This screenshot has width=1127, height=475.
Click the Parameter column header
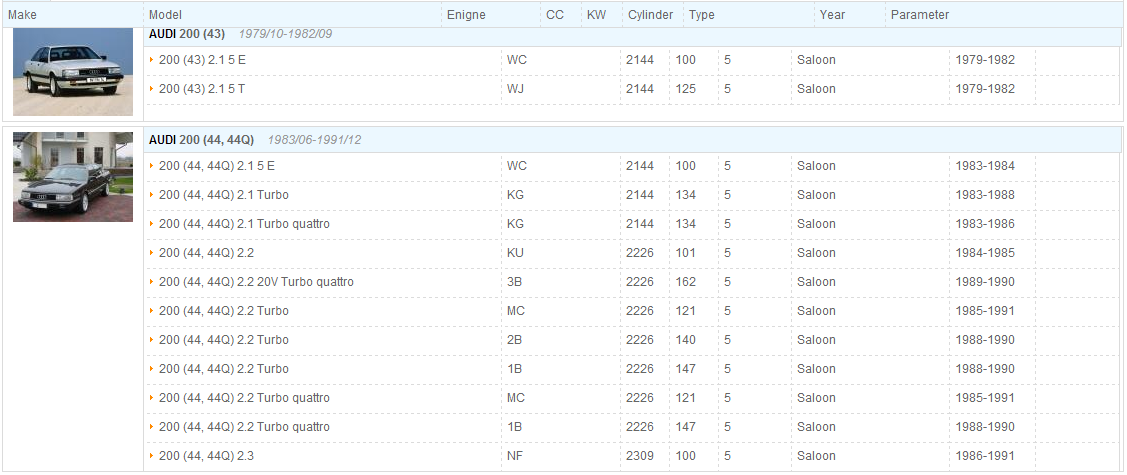pos(920,14)
